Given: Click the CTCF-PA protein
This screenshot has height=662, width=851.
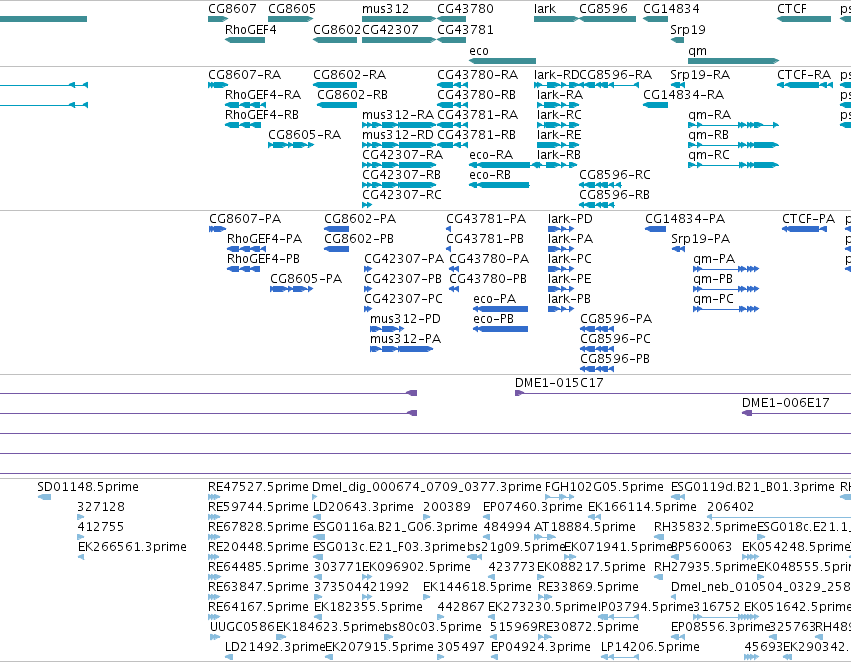Looking at the screenshot, I should [804, 229].
